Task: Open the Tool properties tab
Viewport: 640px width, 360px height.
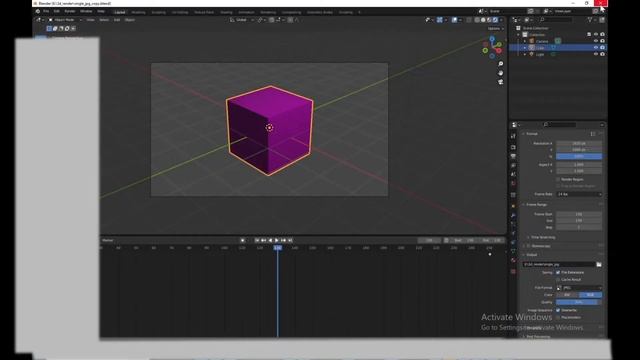Action: tap(513, 136)
